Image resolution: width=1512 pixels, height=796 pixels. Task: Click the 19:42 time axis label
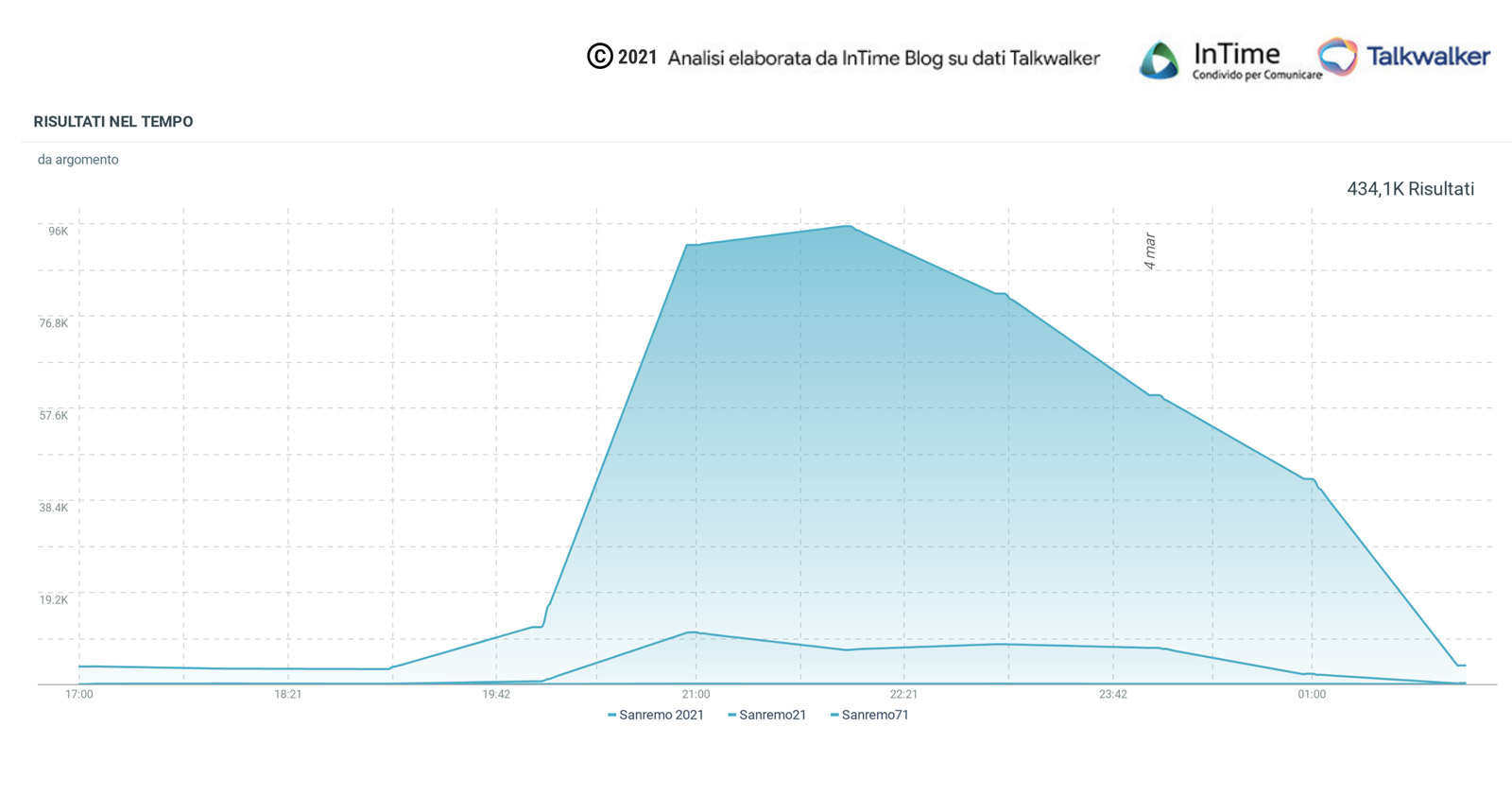pos(496,695)
